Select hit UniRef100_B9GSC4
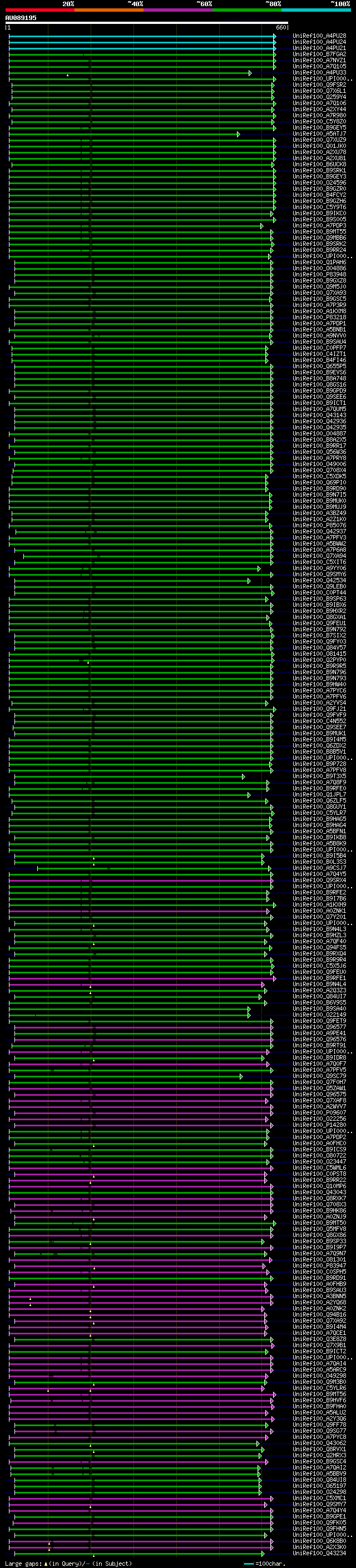Image resolution: width=356 pixels, height=1568 pixels. click(319, 1461)
